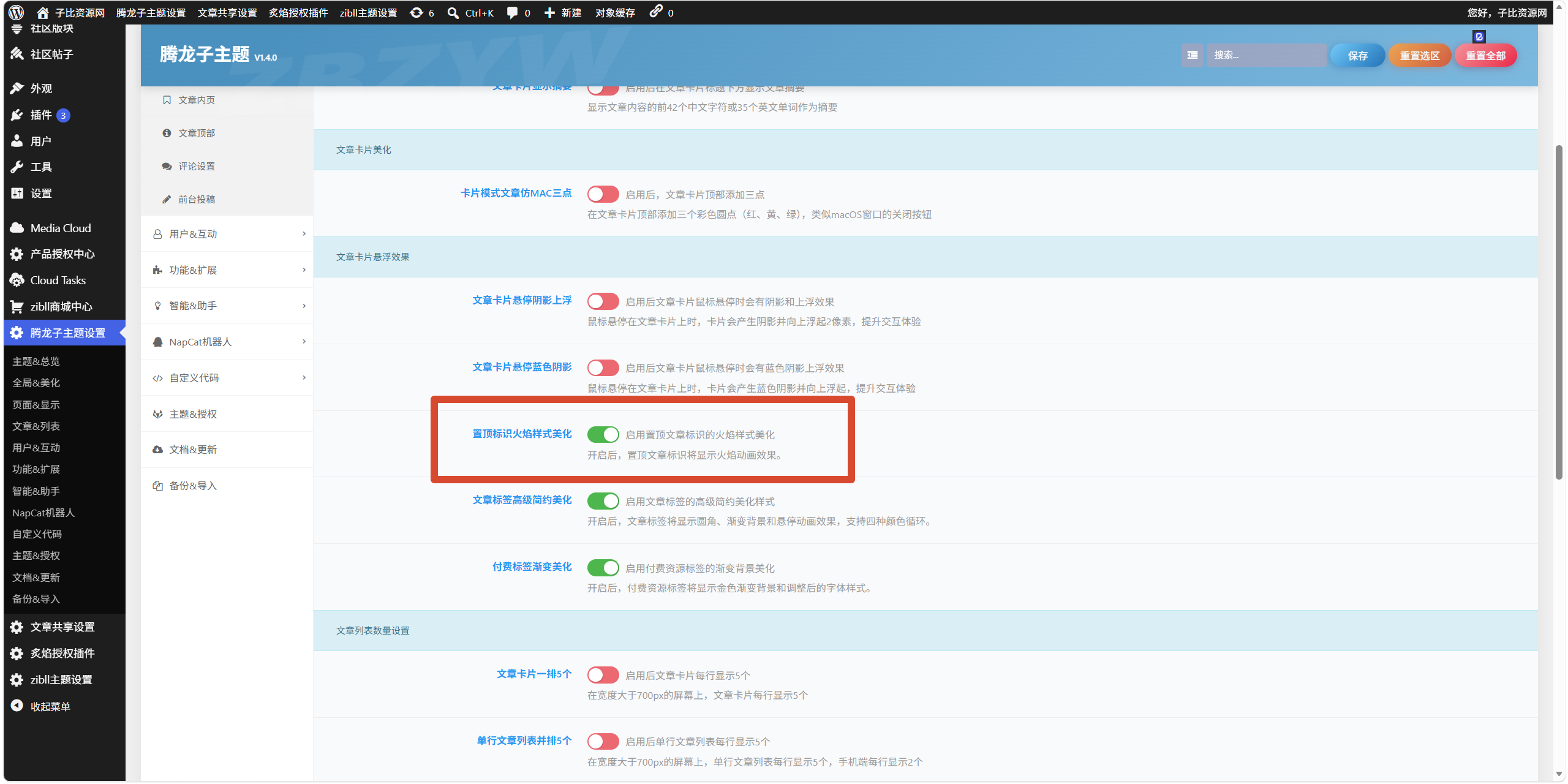
Task: Click the Media Cloud icon in sidebar
Action: [17, 228]
